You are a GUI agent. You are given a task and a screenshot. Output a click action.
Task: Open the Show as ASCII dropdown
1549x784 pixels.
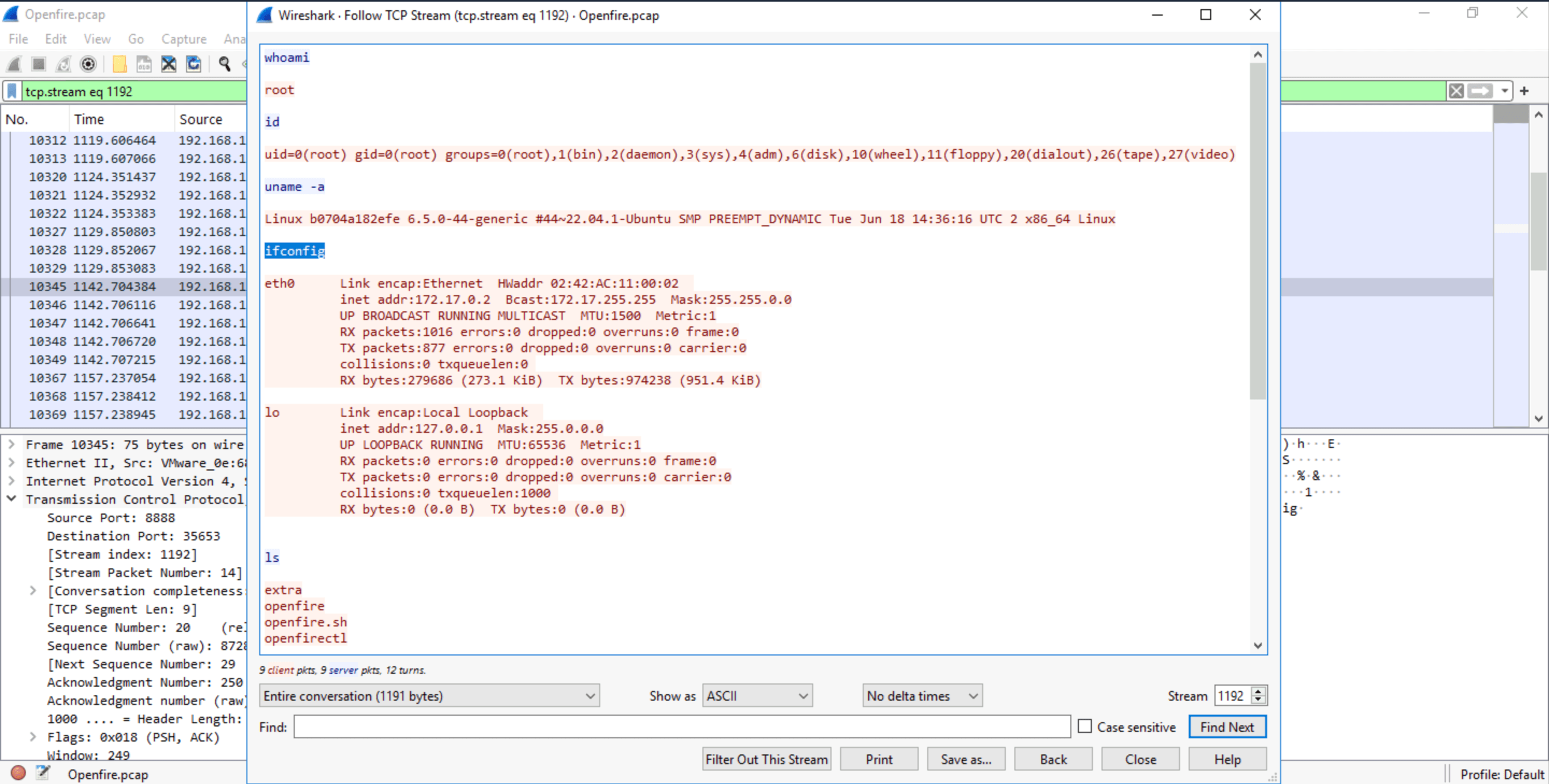pos(758,696)
